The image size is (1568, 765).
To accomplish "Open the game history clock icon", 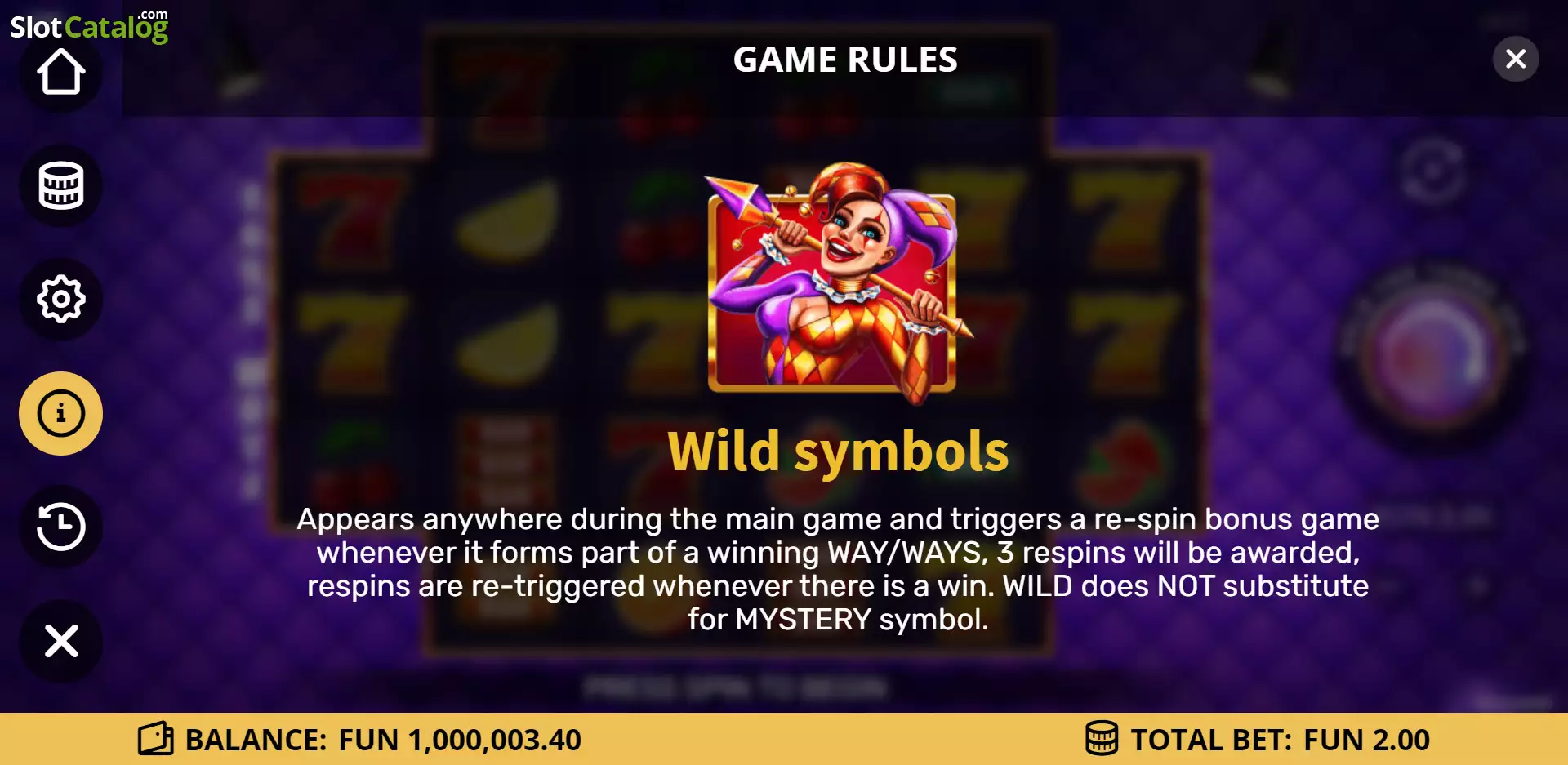I will (x=61, y=527).
